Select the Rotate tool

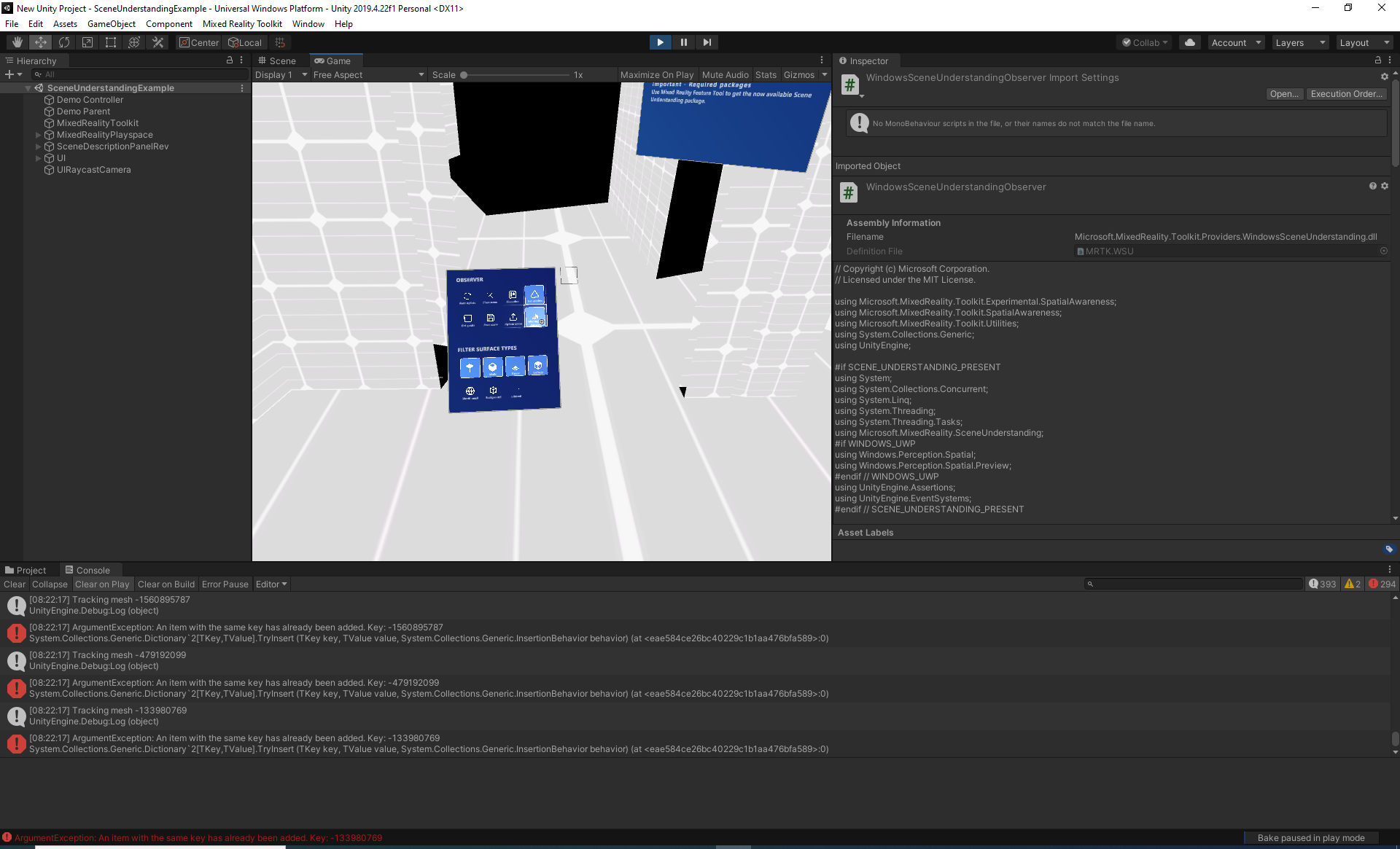point(64,42)
